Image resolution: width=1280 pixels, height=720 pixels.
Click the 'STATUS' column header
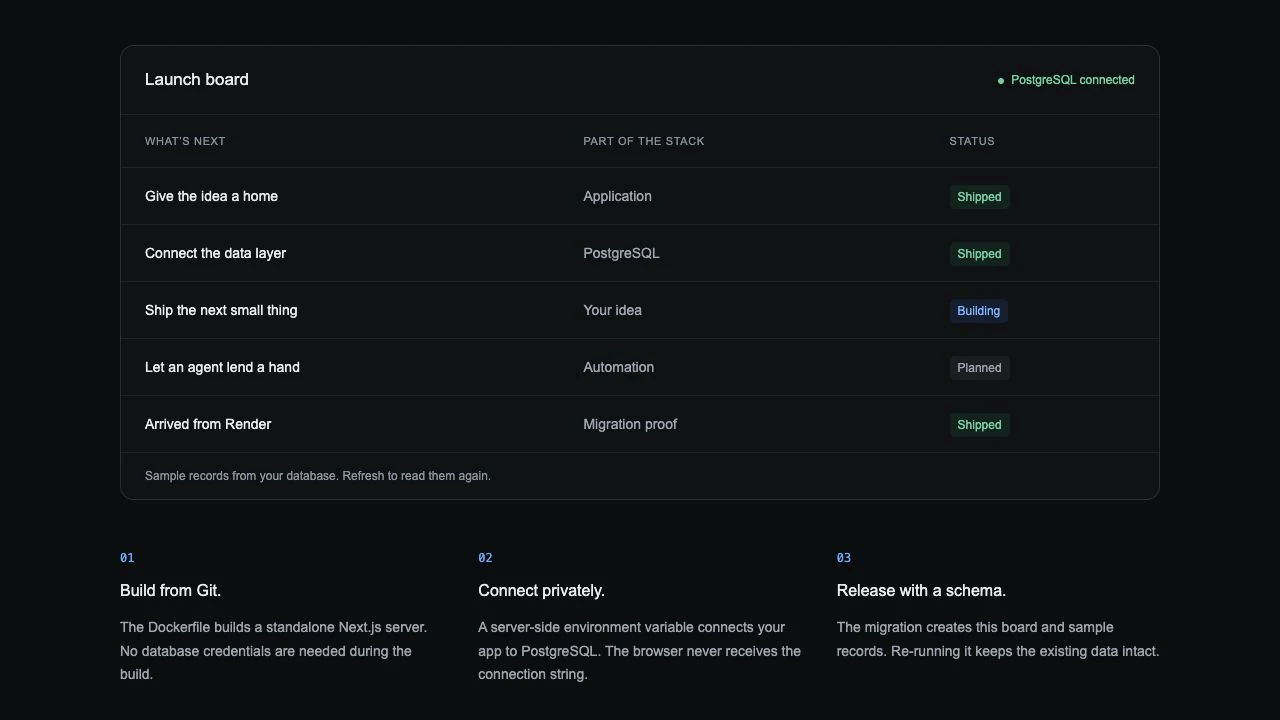[x=972, y=141]
